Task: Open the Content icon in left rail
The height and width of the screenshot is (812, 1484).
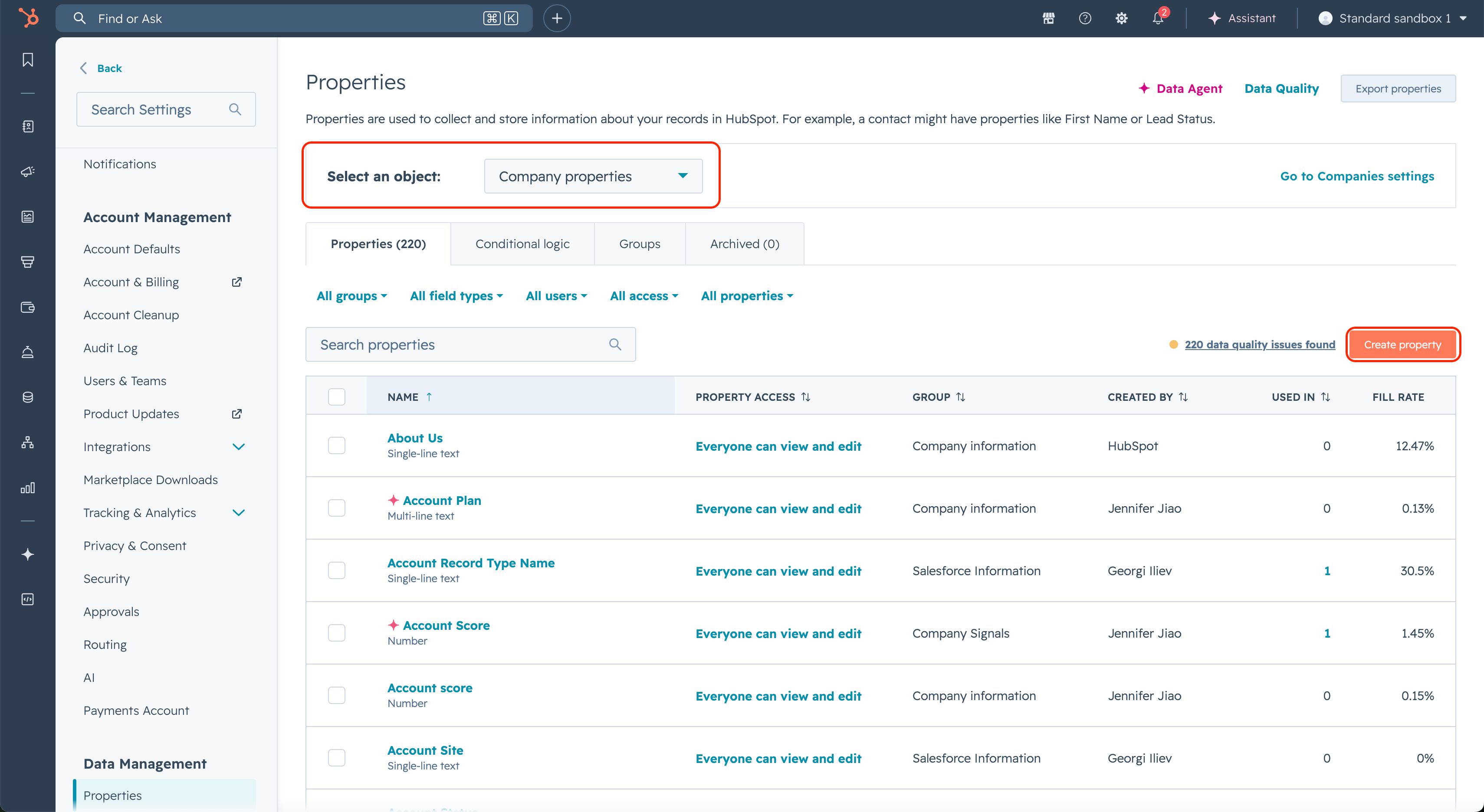Action: point(28,216)
